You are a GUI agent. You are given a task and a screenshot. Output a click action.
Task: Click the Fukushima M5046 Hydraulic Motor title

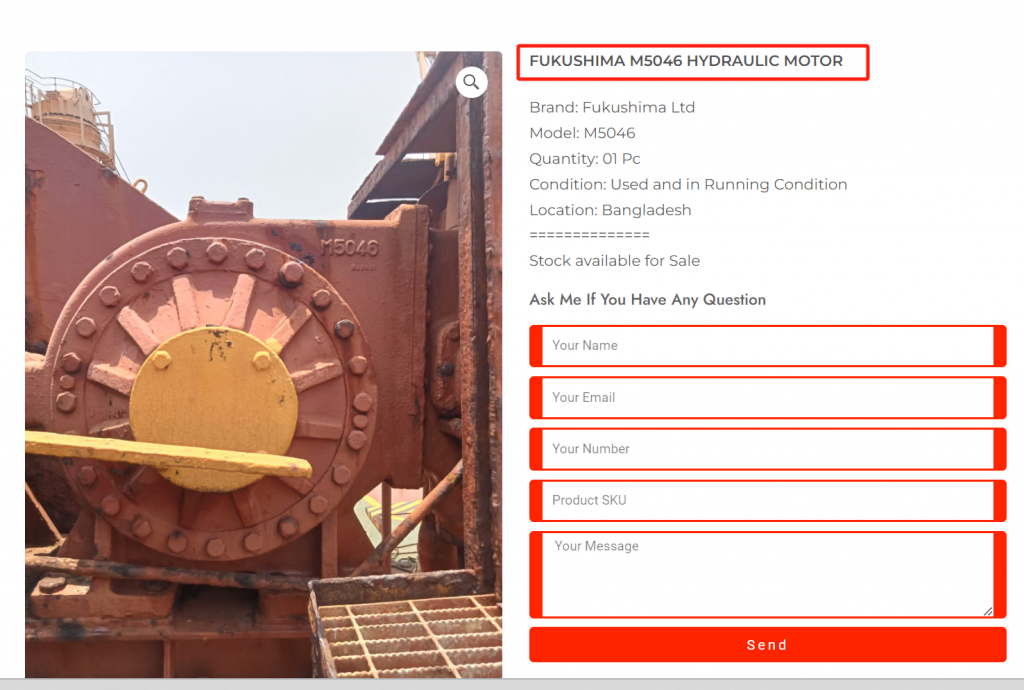686,61
